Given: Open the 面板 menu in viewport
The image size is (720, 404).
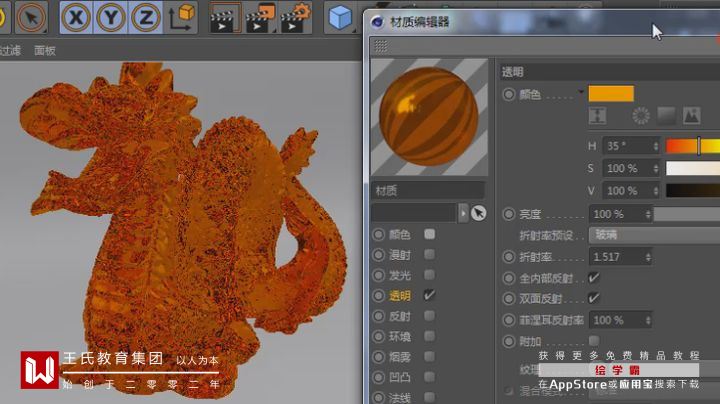Looking at the screenshot, I should click(x=45, y=50).
